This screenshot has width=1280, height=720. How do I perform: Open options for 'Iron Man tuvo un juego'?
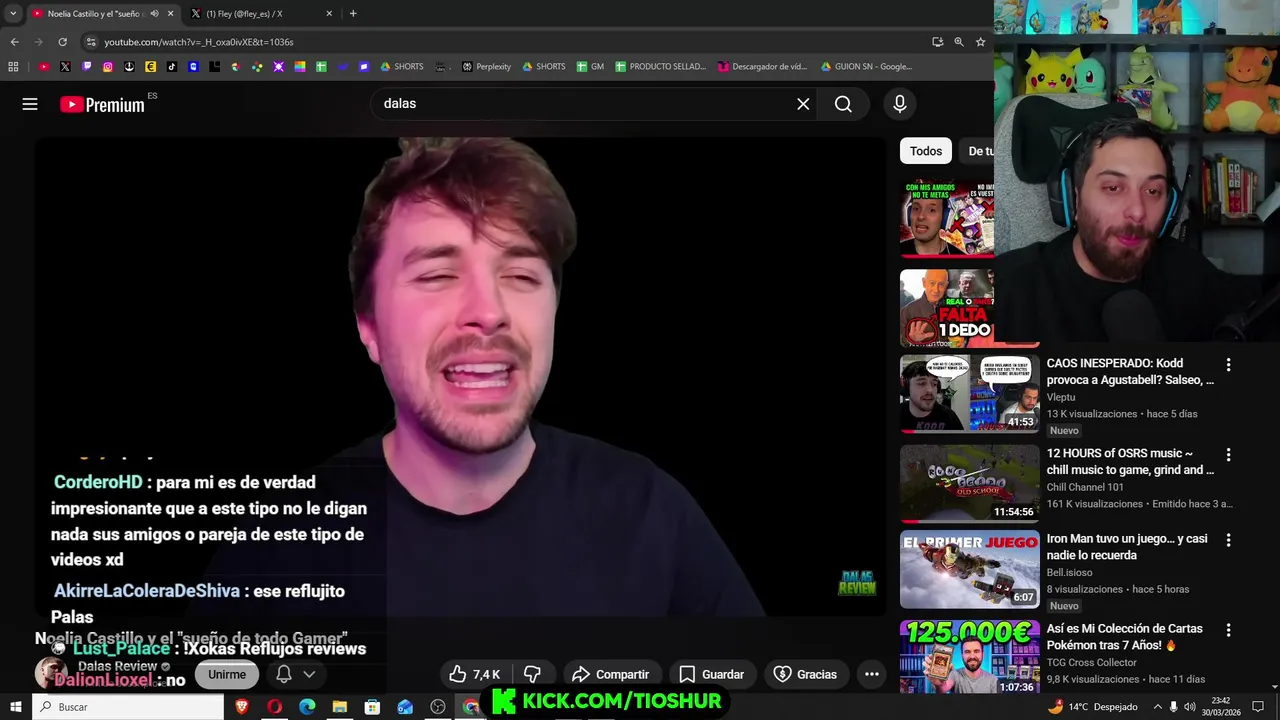coord(1228,540)
